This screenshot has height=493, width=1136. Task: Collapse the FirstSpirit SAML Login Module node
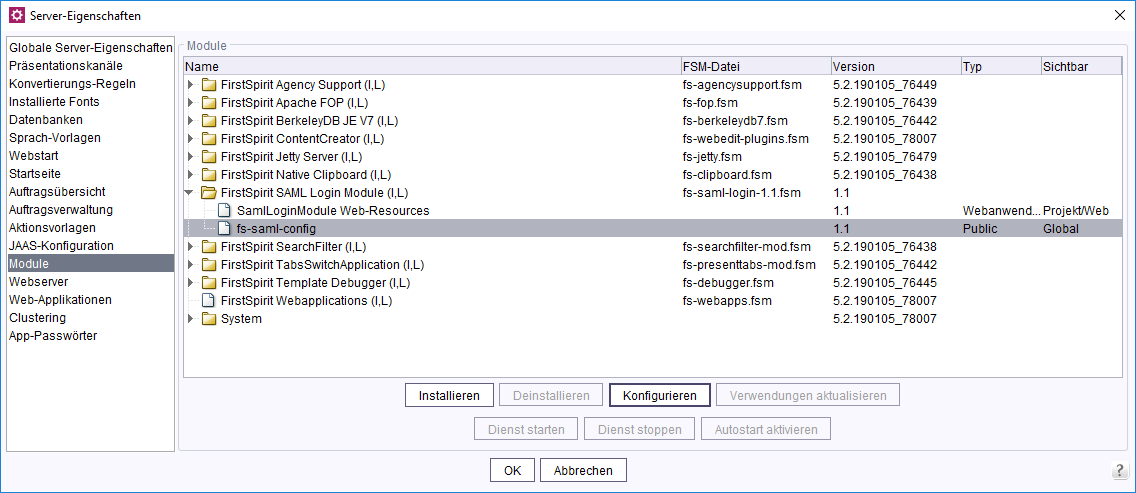pos(191,193)
